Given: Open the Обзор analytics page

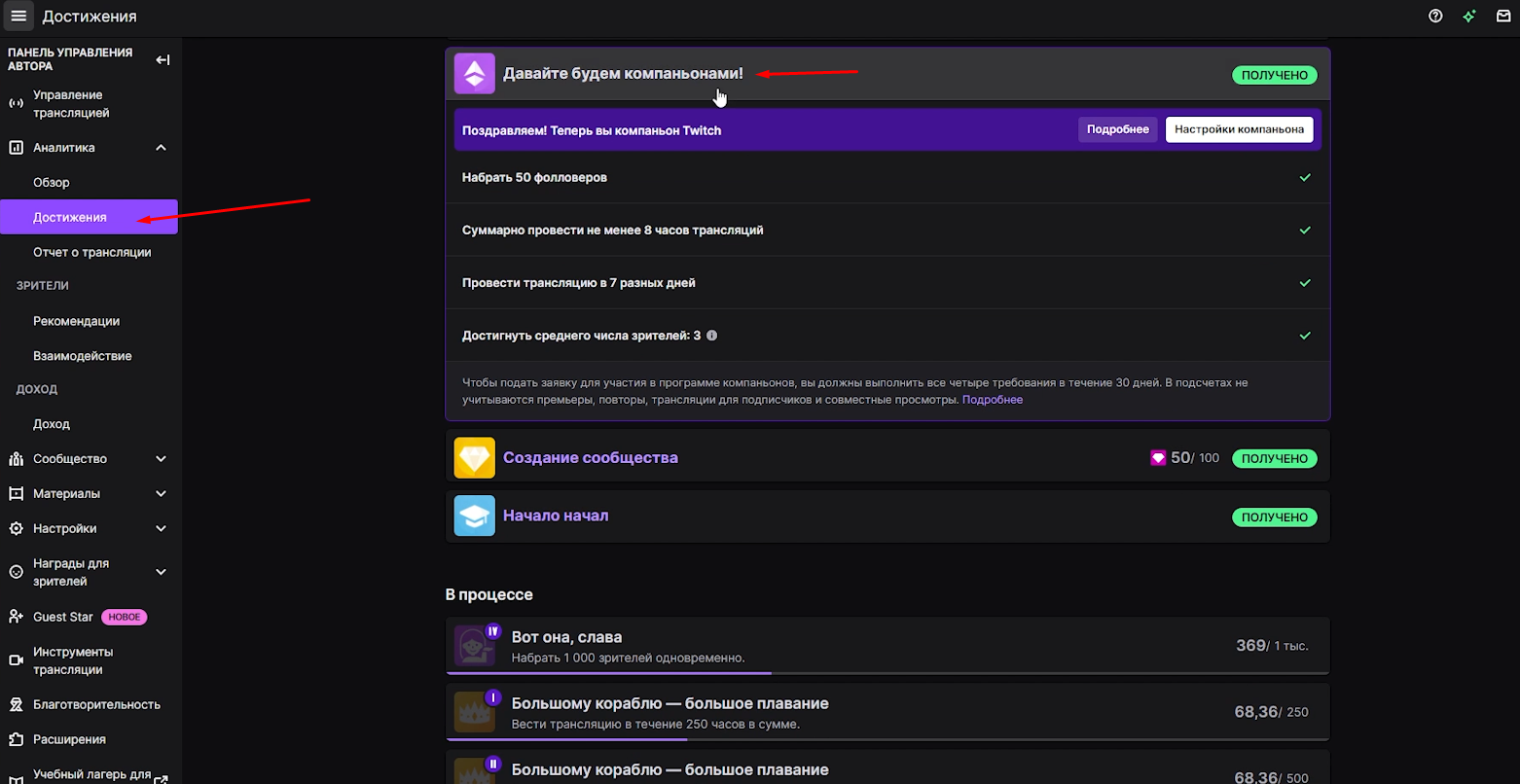Looking at the screenshot, I should pyautogui.click(x=52, y=183).
